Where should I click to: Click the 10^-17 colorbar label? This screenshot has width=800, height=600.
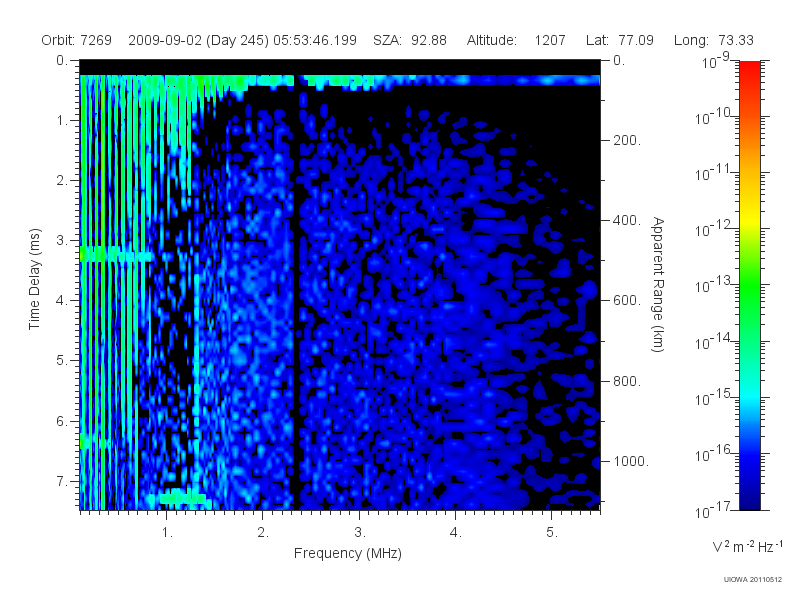714,510
